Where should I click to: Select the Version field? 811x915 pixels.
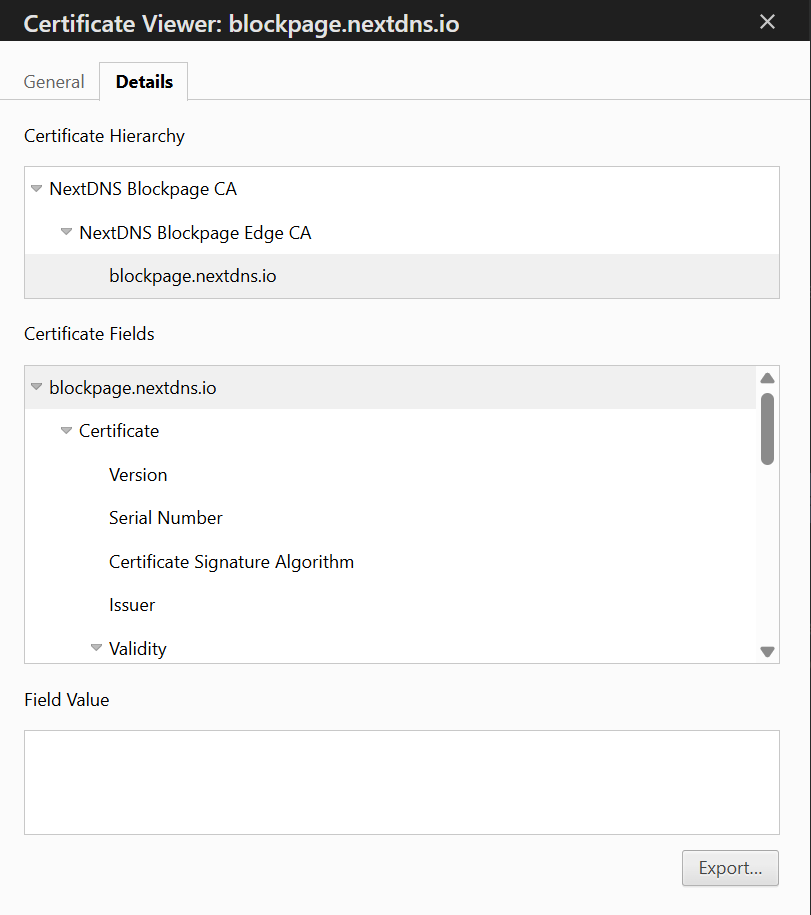[138, 475]
